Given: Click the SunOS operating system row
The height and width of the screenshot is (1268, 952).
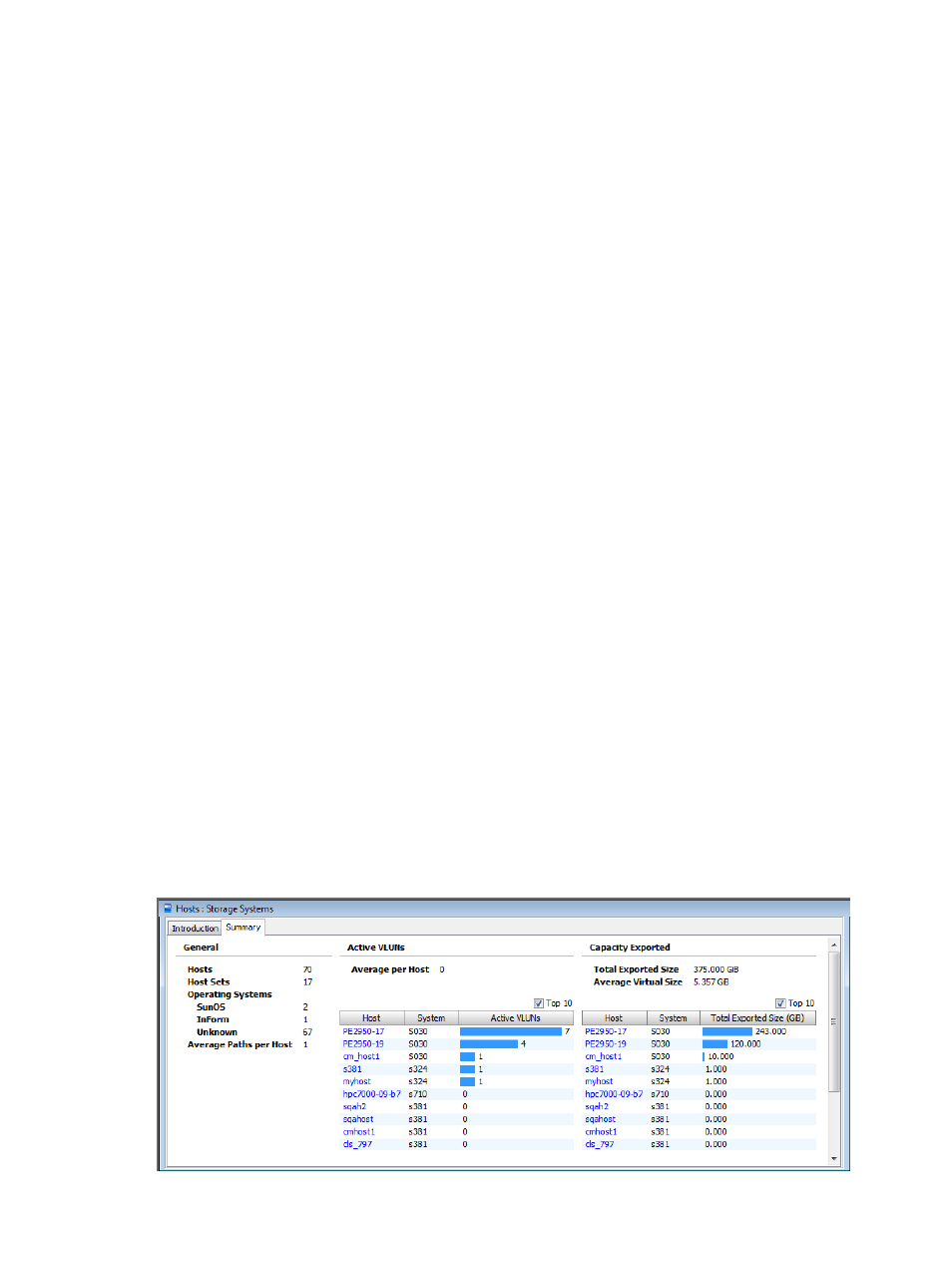Looking at the screenshot, I should 254,1007.
